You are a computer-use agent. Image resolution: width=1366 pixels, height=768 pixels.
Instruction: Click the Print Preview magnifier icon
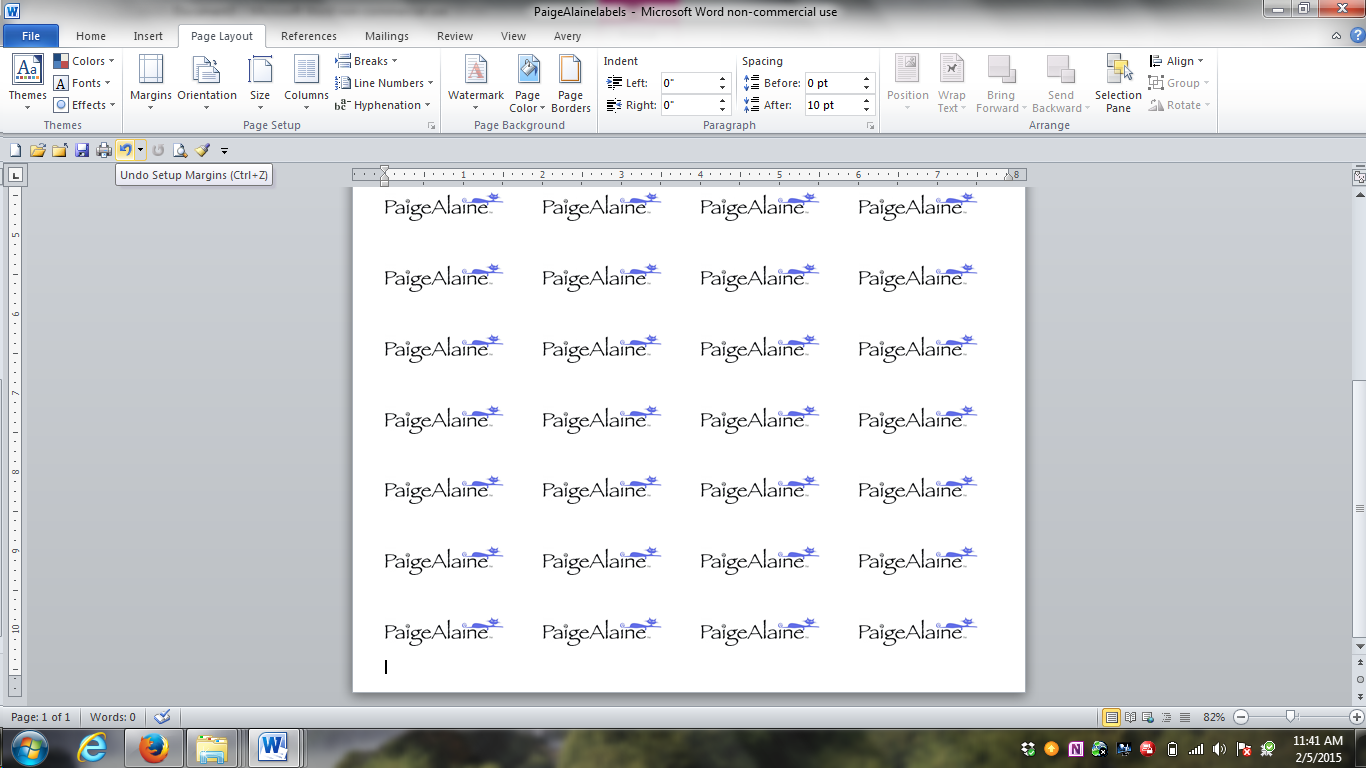180,150
